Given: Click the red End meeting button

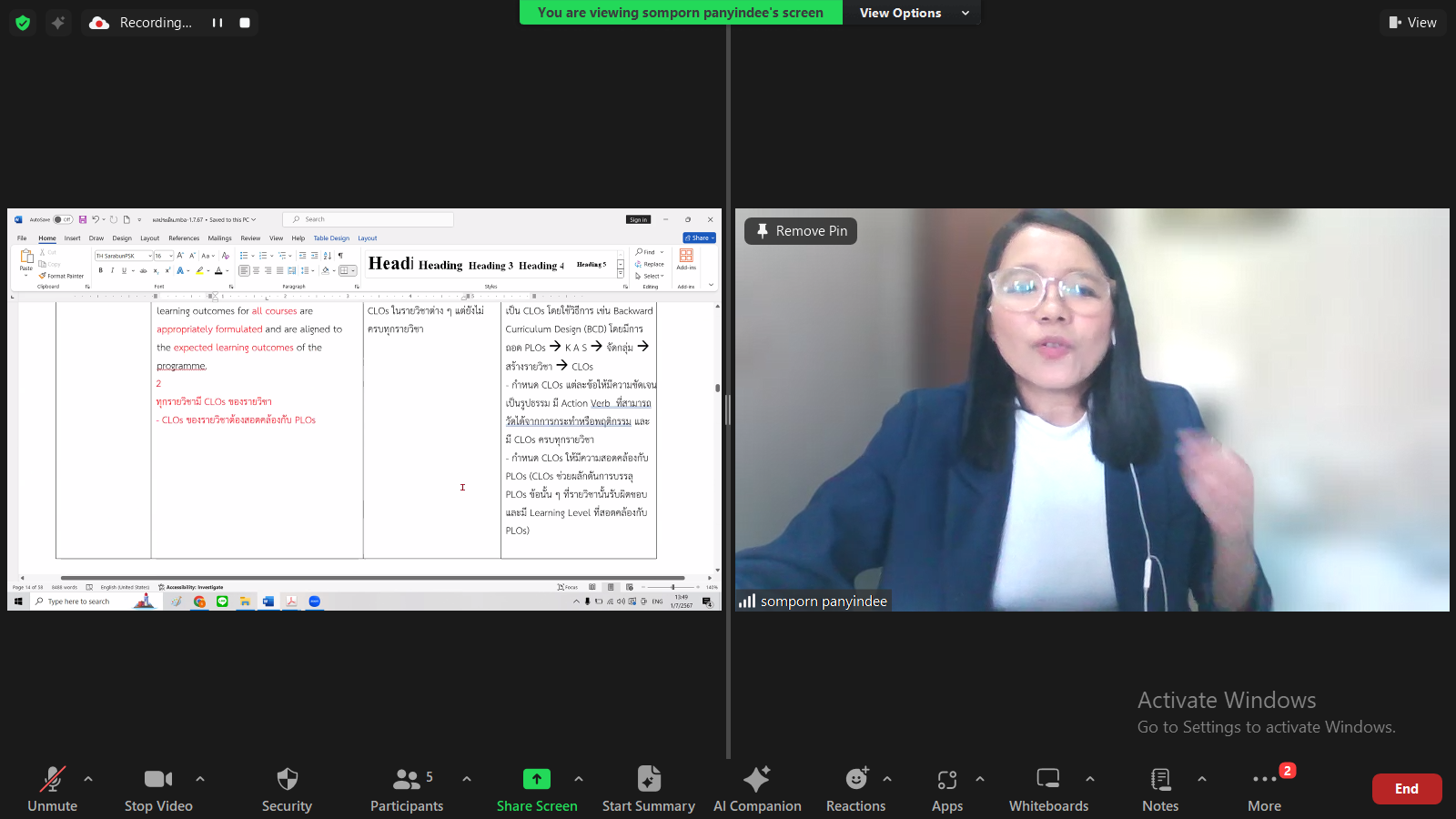Looking at the screenshot, I should coord(1406,789).
